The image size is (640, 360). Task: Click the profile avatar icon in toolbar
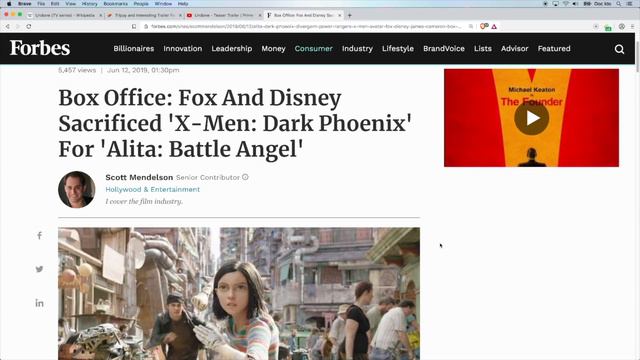pyautogui.click(x=622, y=27)
